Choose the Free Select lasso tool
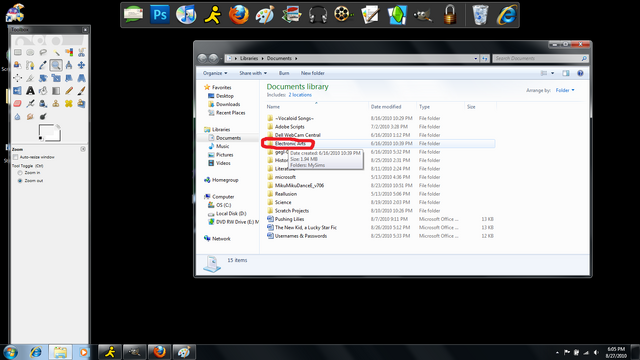This screenshot has width=640, height=360. pyautogui.click(x=43, y=52)
